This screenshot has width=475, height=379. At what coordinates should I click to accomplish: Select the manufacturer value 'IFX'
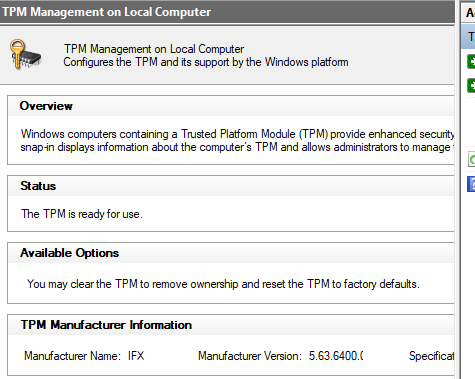point(136,356)
